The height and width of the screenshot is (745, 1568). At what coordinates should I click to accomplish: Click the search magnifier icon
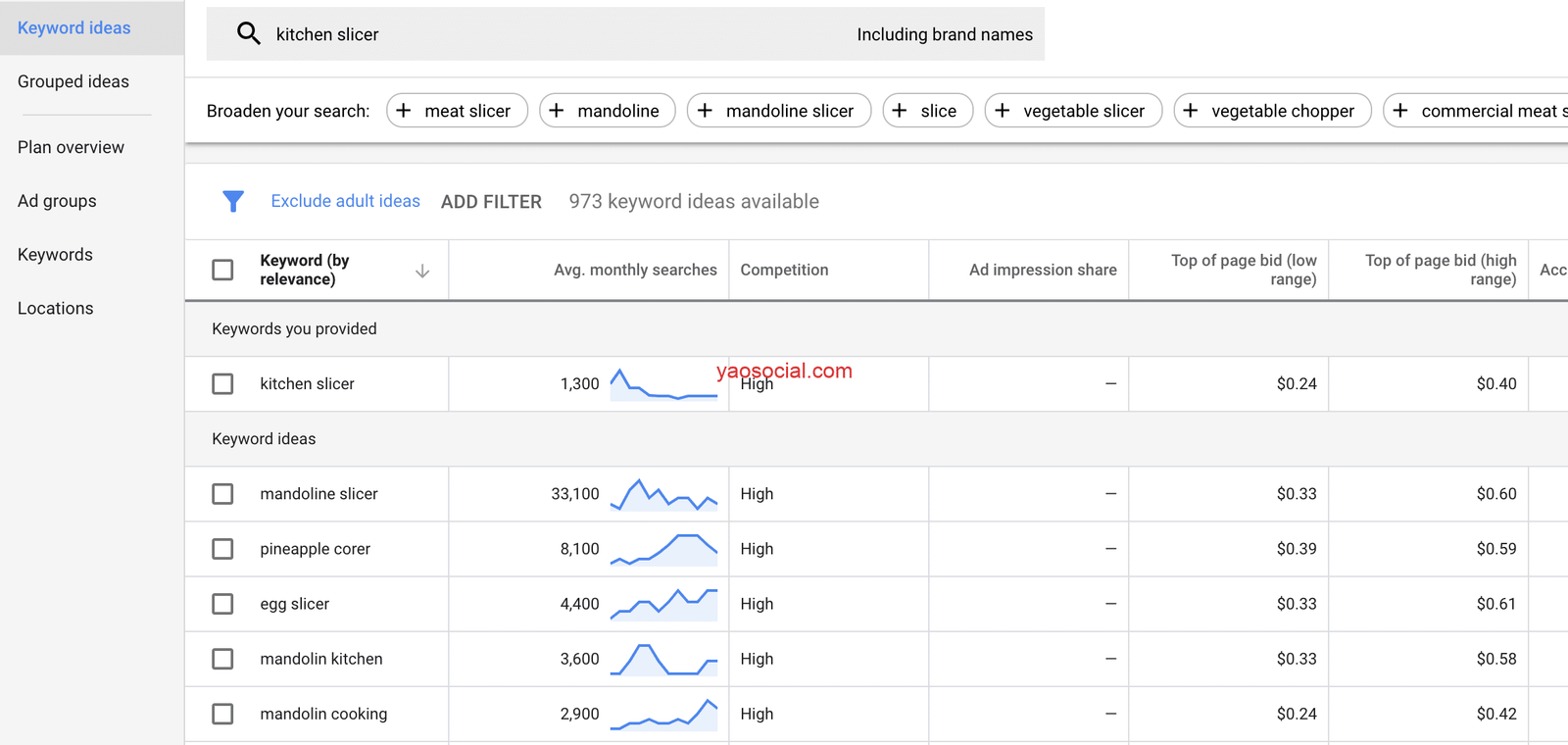point(249,34)
